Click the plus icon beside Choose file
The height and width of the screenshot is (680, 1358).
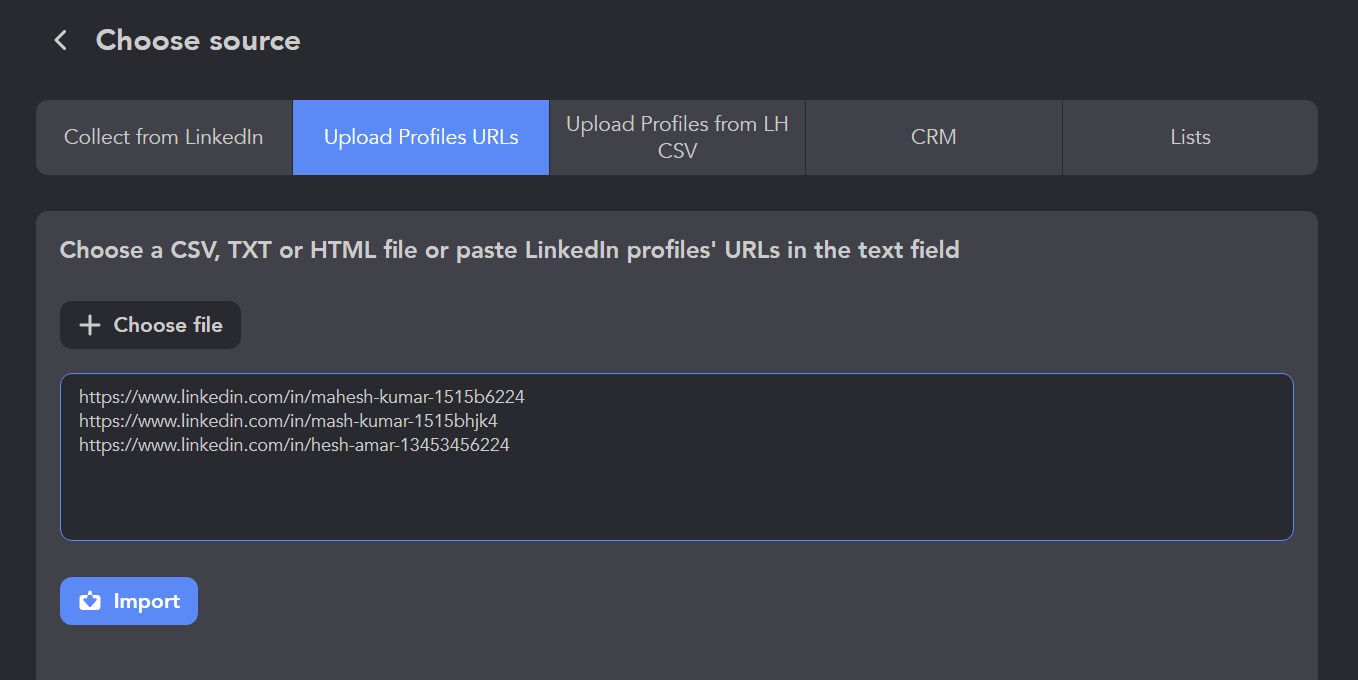90,325
